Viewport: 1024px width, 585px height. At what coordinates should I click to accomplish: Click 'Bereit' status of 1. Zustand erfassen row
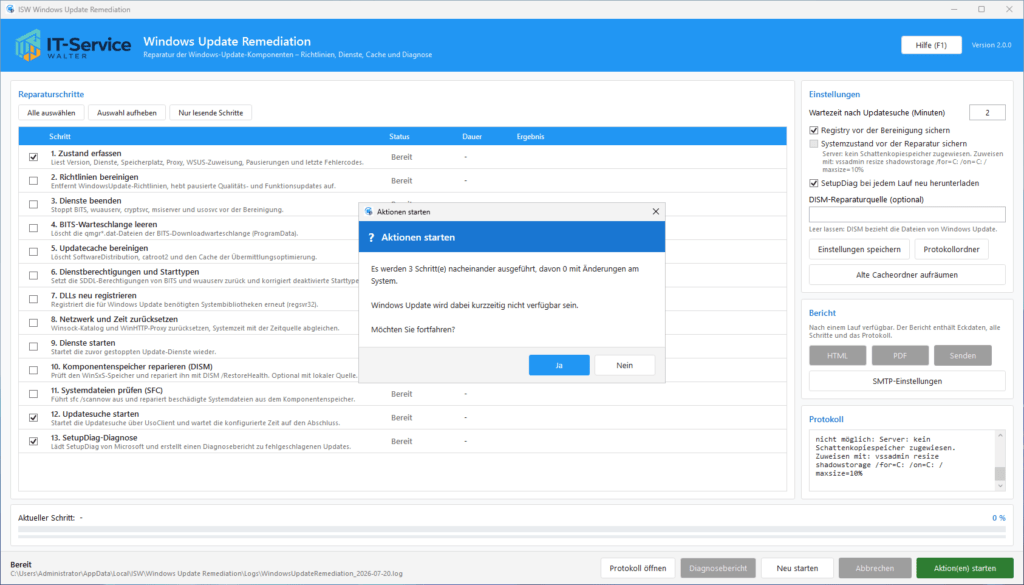pyautogui.click(x=402, y=157)
